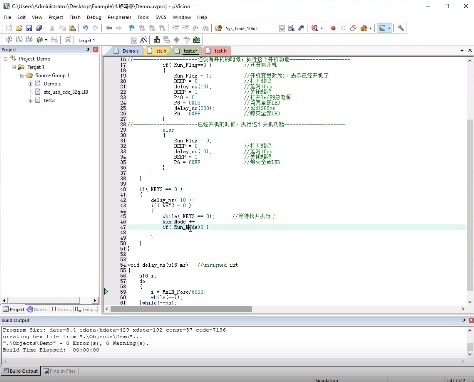Image resolution: width=474 pixels, height=382 pixels.
Task: Expand the Target 1 tree node
Action: (14, 67)
